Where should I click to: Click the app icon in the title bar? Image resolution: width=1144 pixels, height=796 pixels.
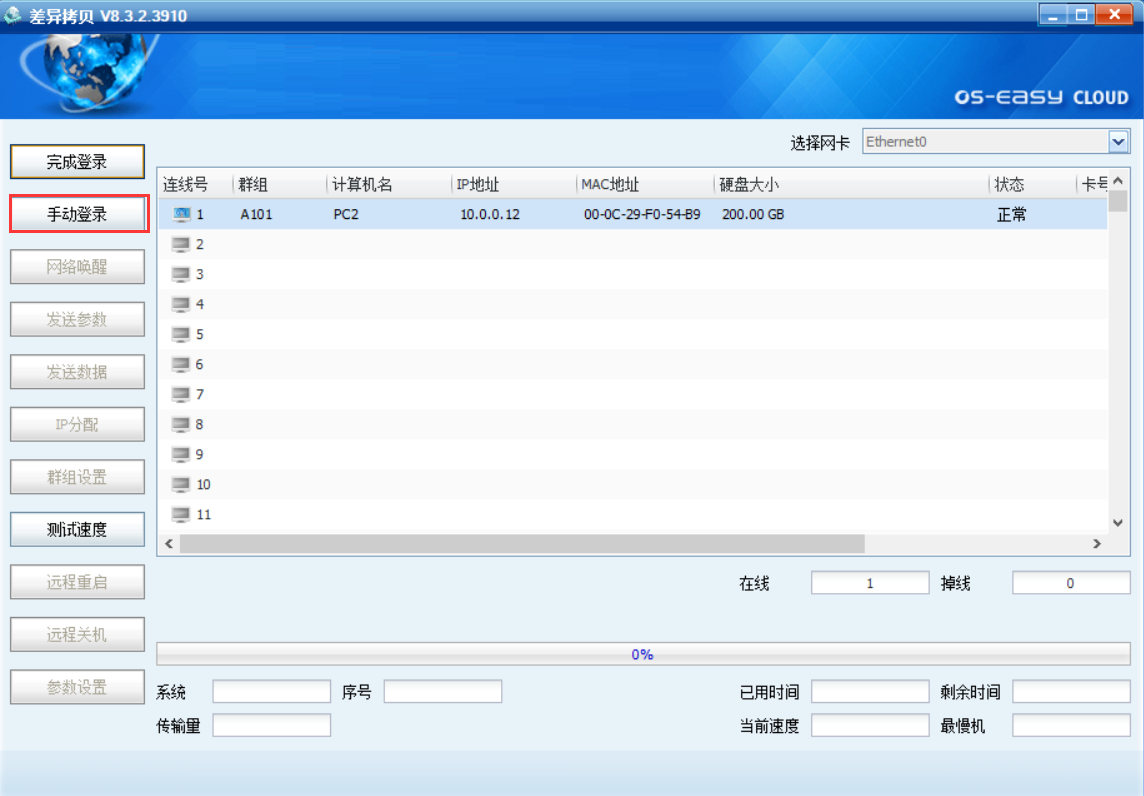point(13,15)
